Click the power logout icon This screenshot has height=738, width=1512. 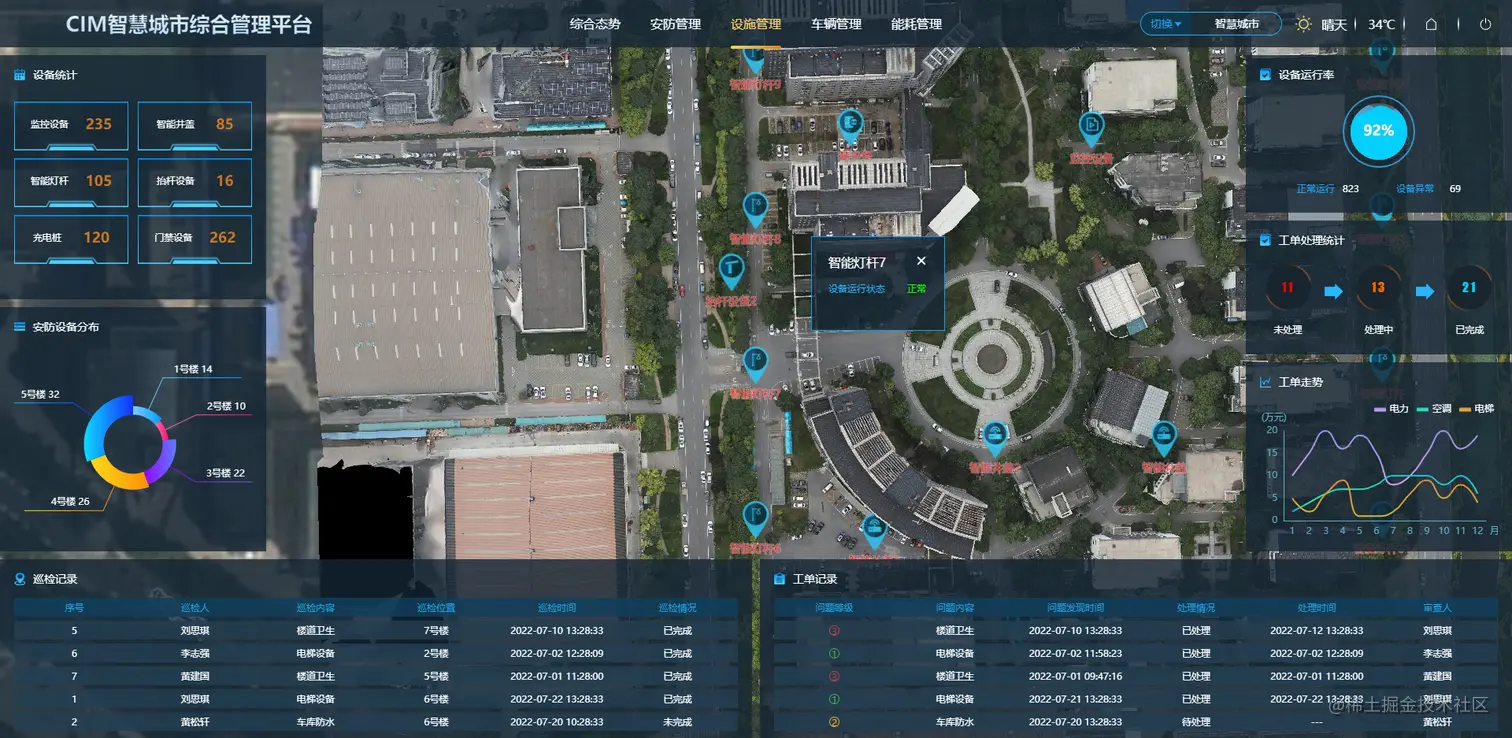coord(1485,24)
